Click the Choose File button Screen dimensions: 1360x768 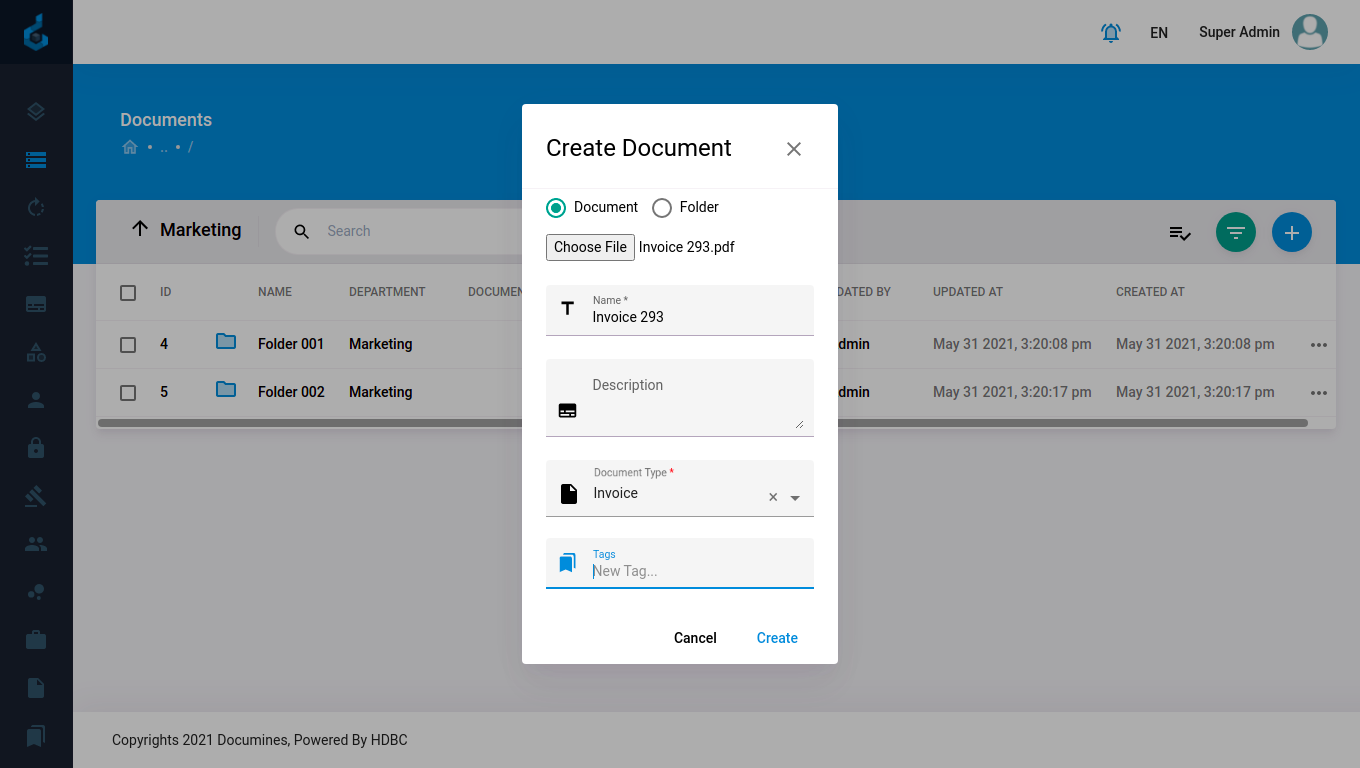coord(590,247)
